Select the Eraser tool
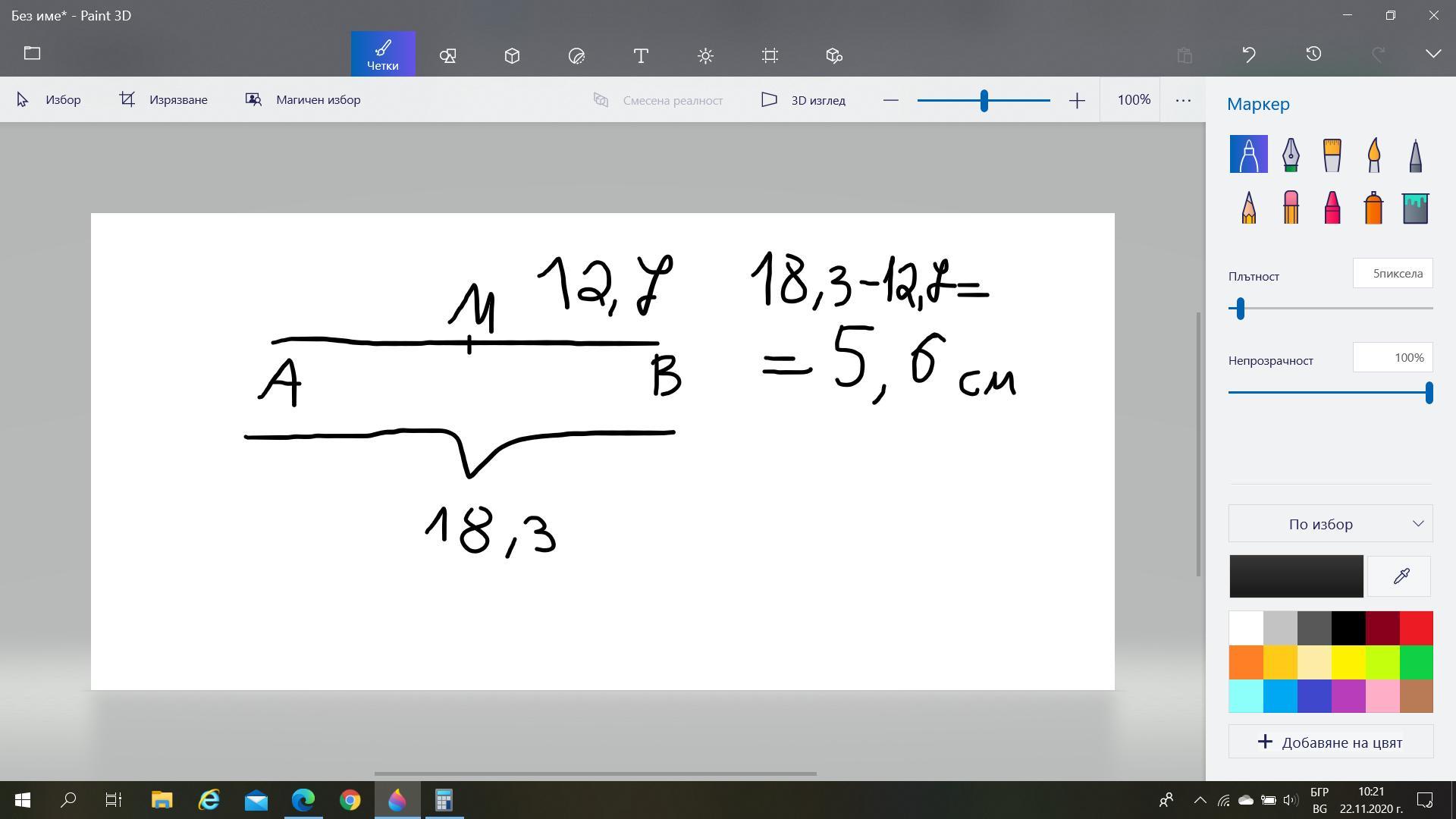 1291,207
